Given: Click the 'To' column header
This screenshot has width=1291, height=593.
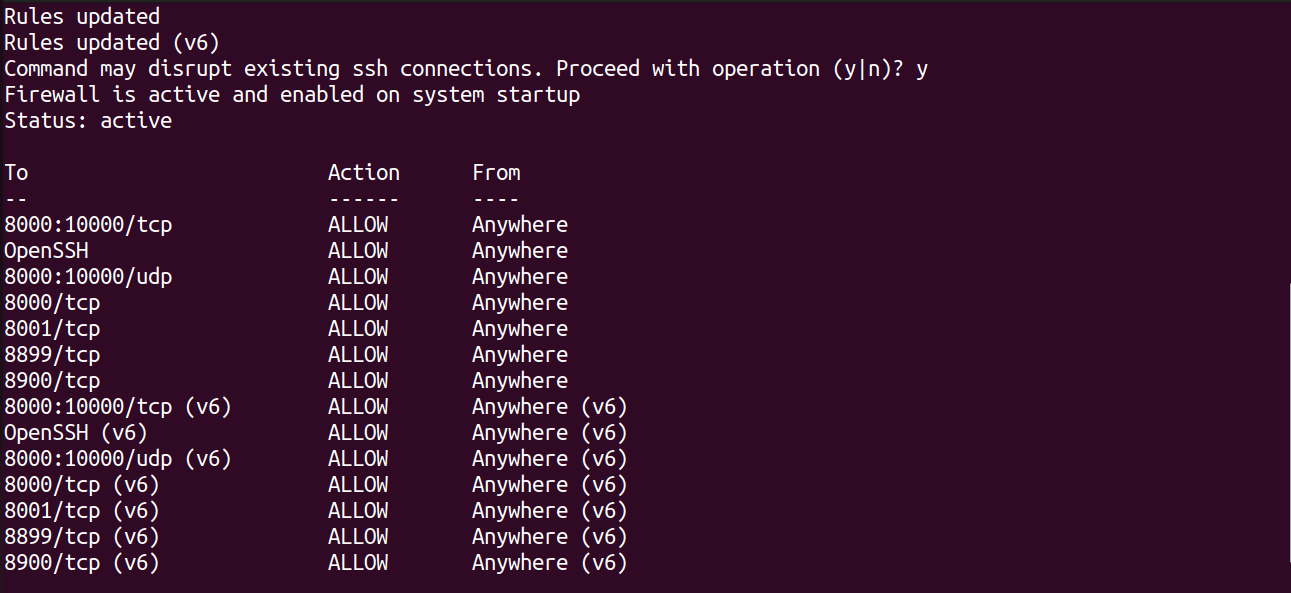Looking at the screenshot, I should coord(16,173).
